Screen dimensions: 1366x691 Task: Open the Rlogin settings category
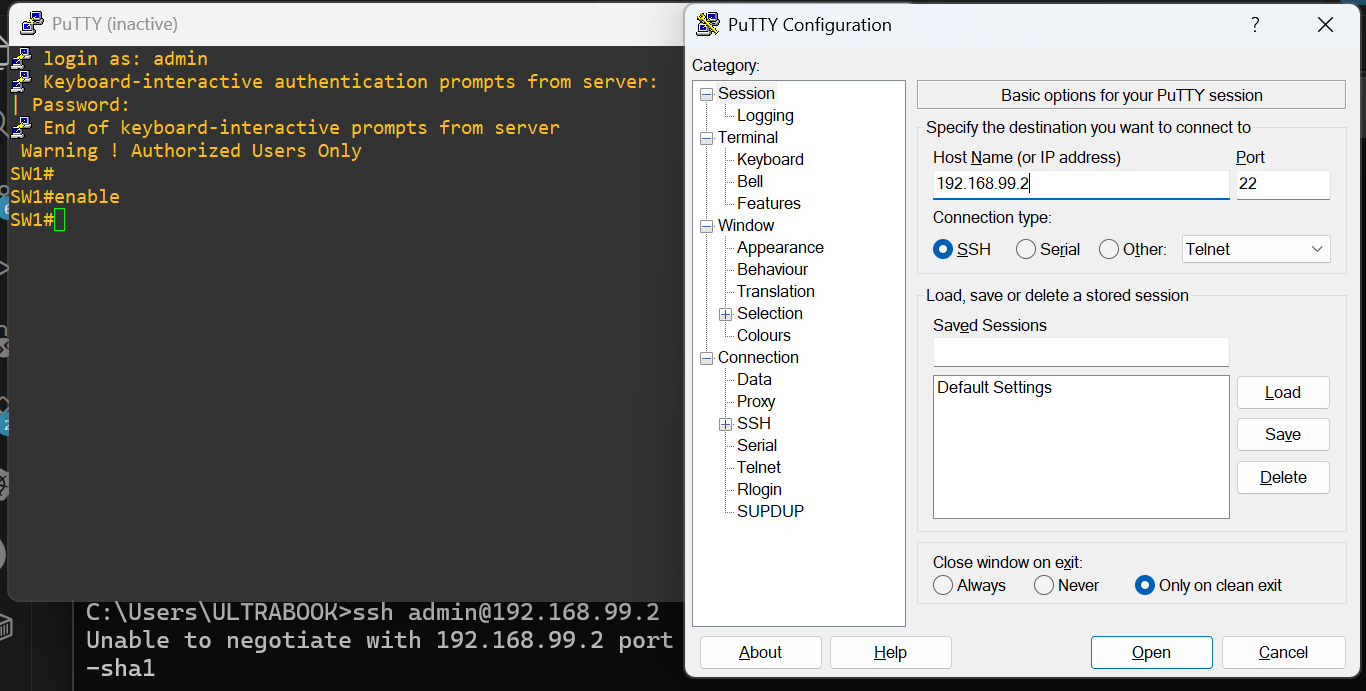[759, 490]
